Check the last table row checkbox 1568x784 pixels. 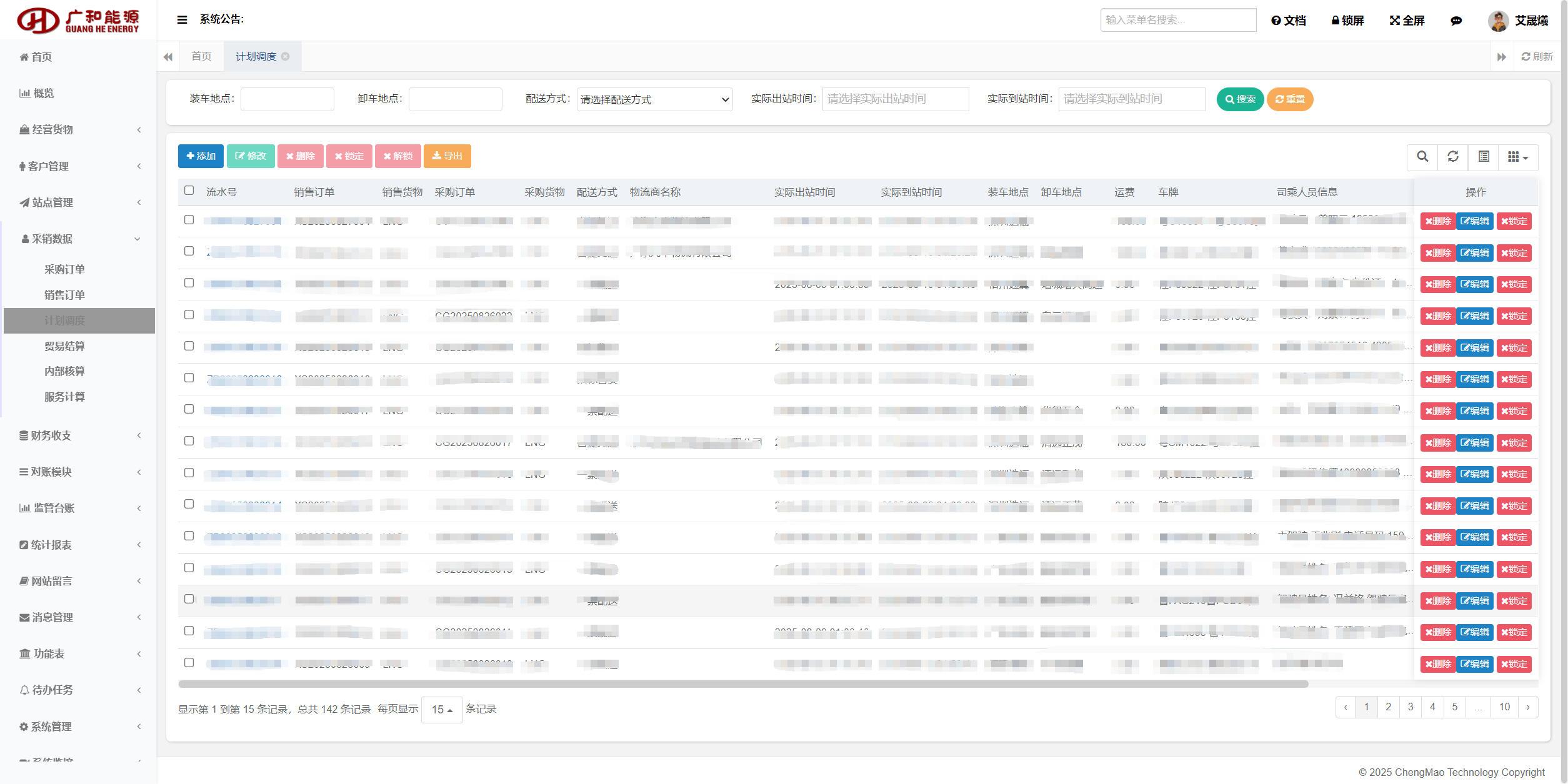point(189,662)
